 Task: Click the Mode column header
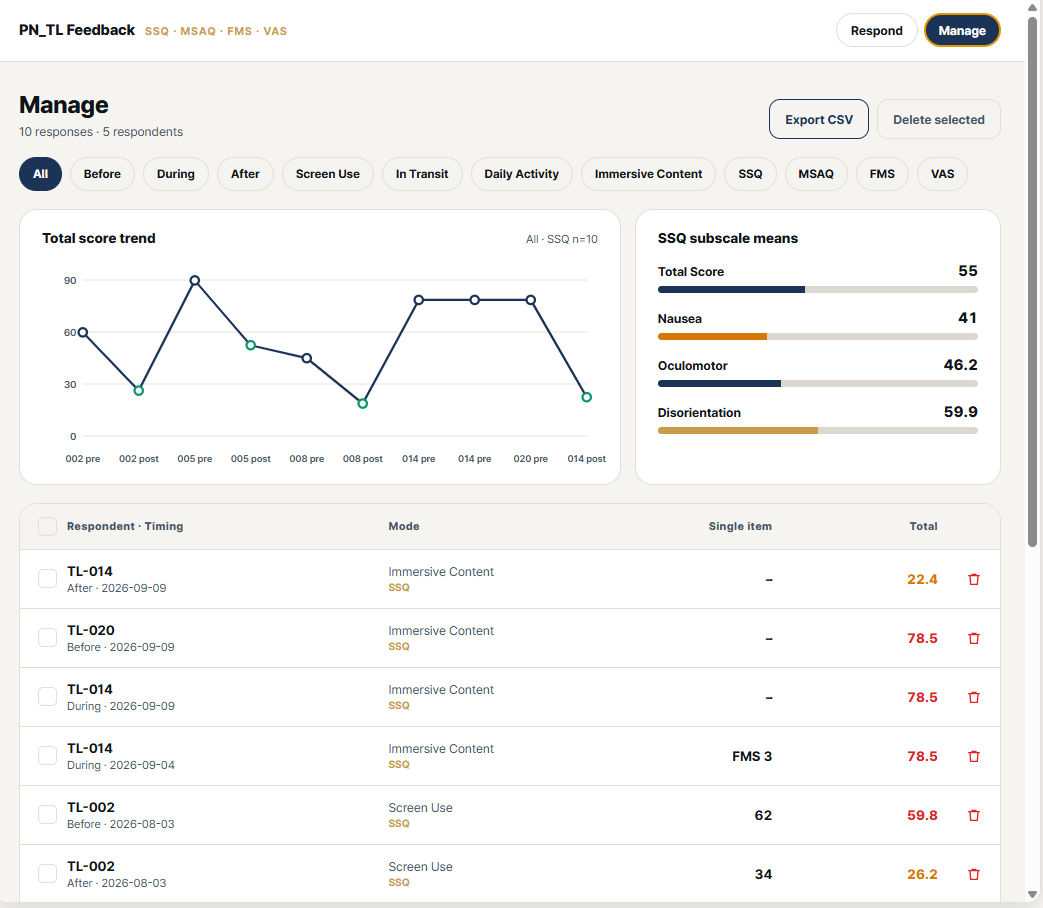(404, 526)
